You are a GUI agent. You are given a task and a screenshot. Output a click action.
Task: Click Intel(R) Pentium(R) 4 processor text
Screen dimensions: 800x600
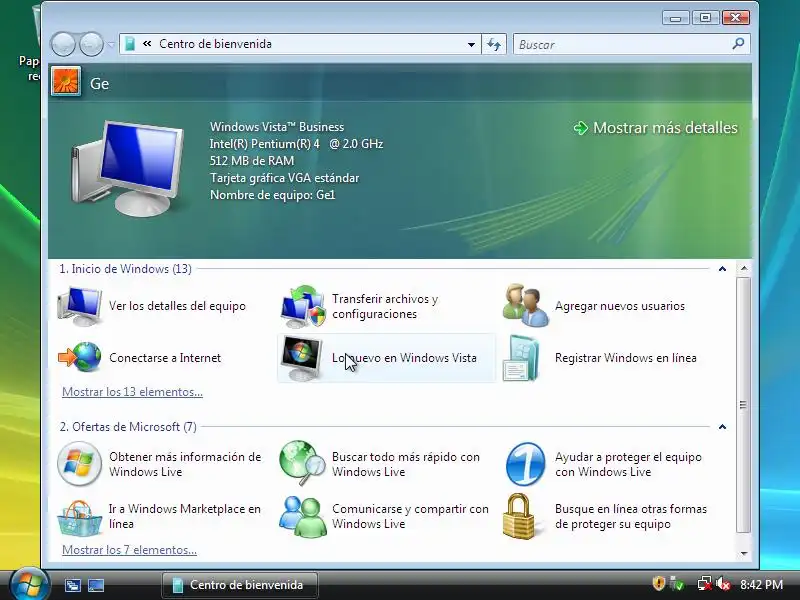coord(296,144)
